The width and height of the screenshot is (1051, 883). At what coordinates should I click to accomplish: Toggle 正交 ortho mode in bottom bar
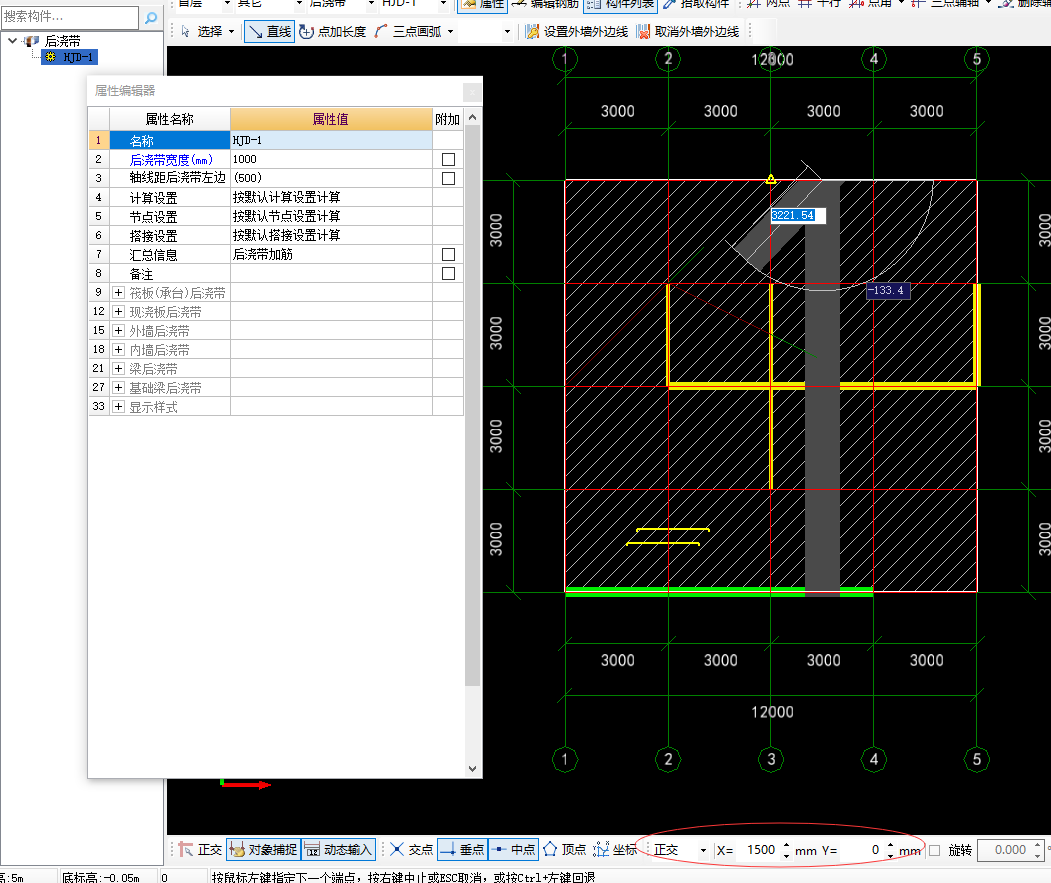(x=200, y=849)
